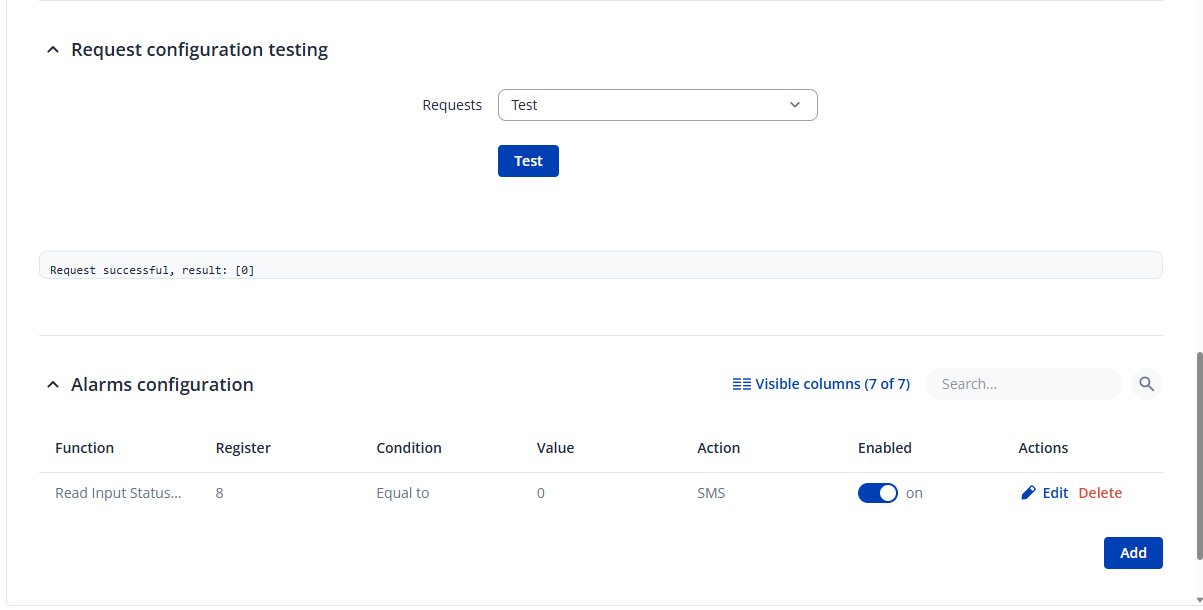This screenshot has width=1203, height=610.
Task: Click the page vertical scrollbar thumb
Action: click(x=1199, y=455)
